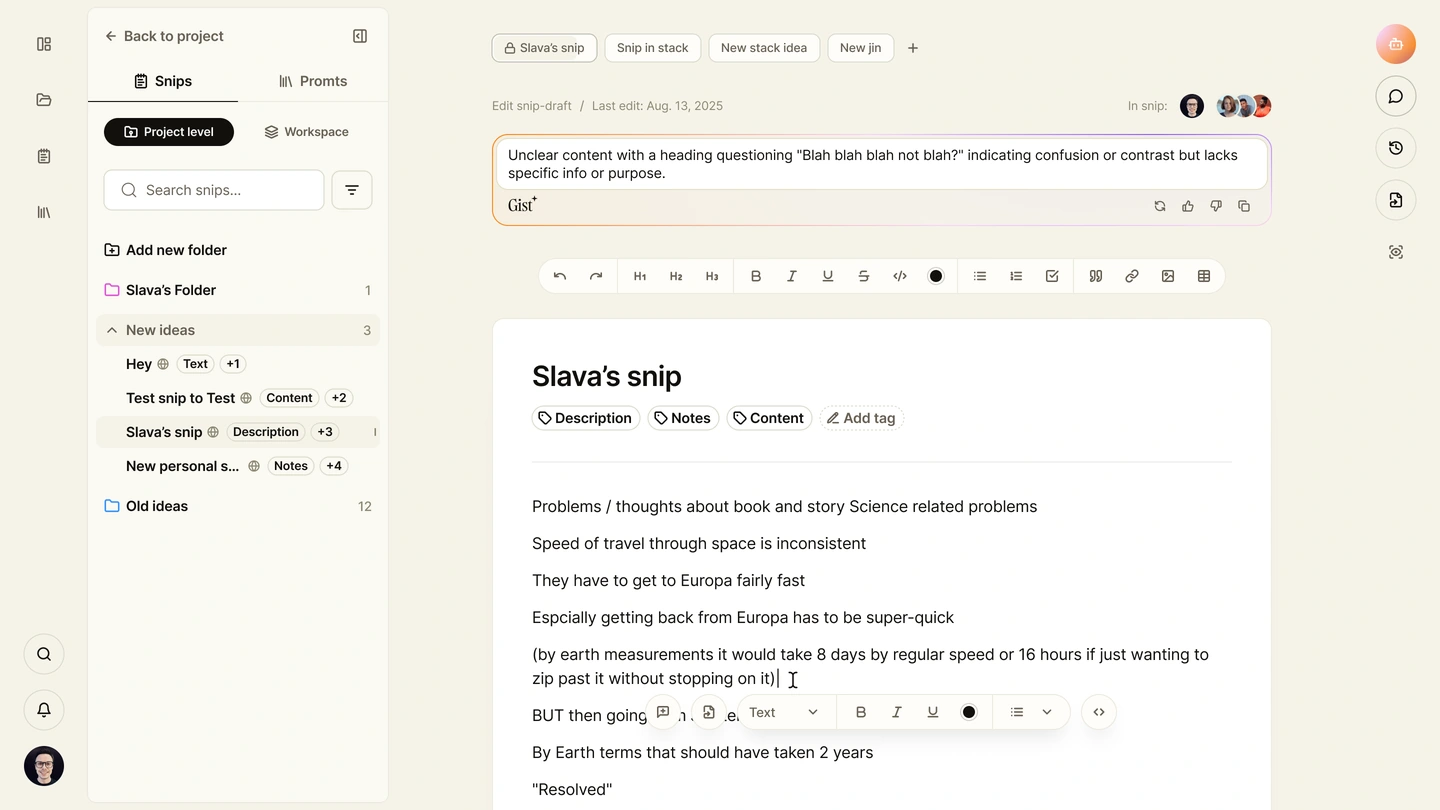Expand the +3 tags on Slava's snip row

pos(325,432)
